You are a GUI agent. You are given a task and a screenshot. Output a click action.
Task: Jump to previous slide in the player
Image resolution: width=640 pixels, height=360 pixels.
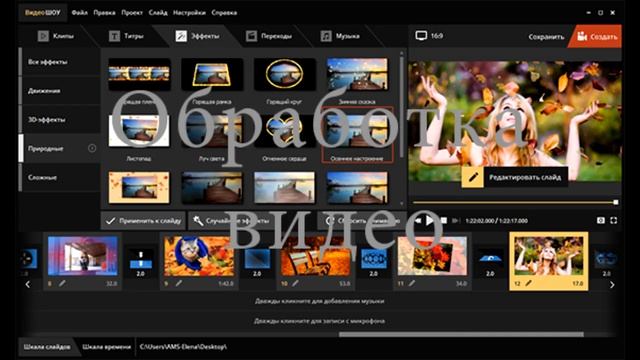tap(418, 220)
